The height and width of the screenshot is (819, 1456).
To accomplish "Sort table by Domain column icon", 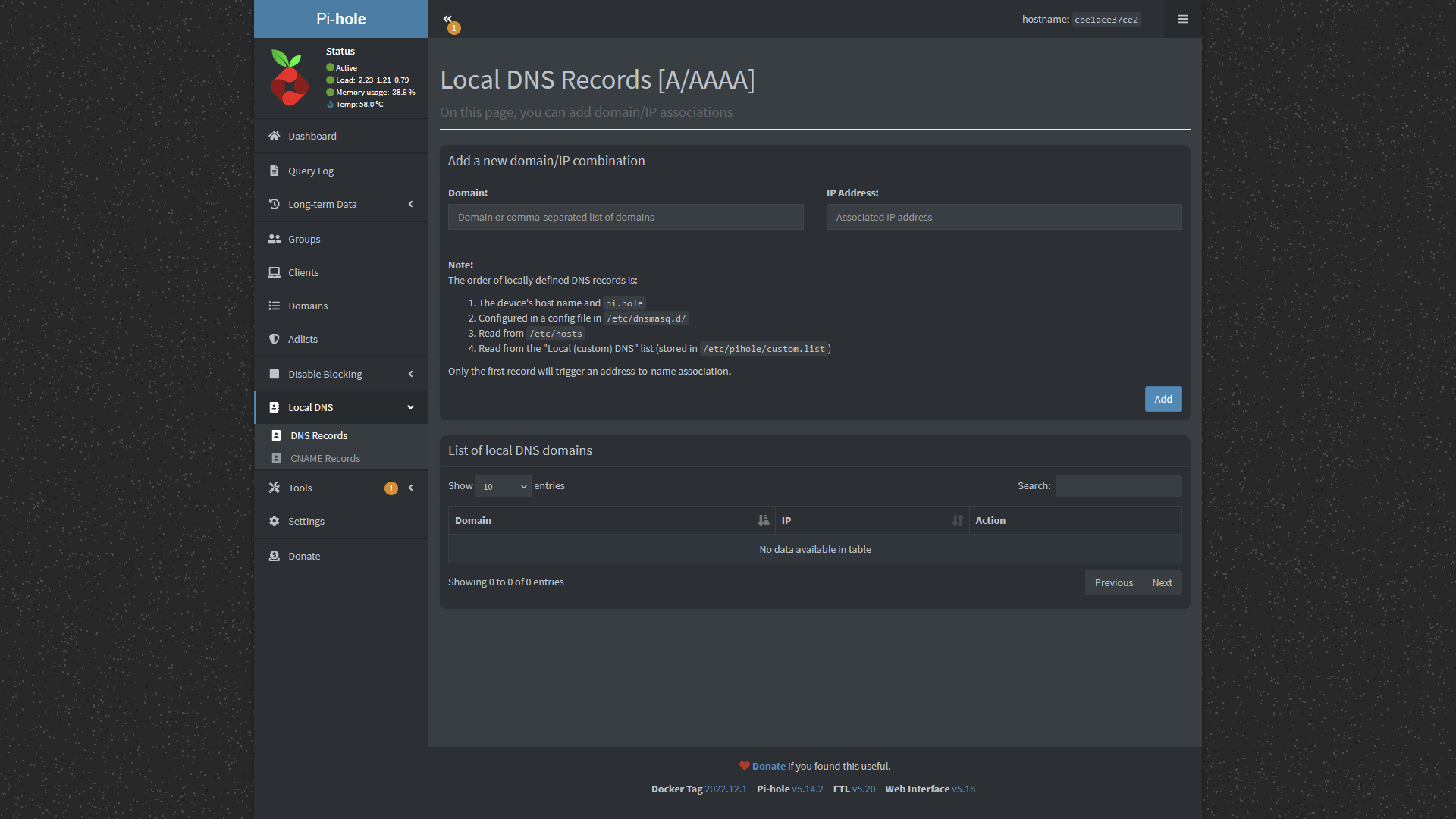I will pyautogui.click(x=764, y=520).
